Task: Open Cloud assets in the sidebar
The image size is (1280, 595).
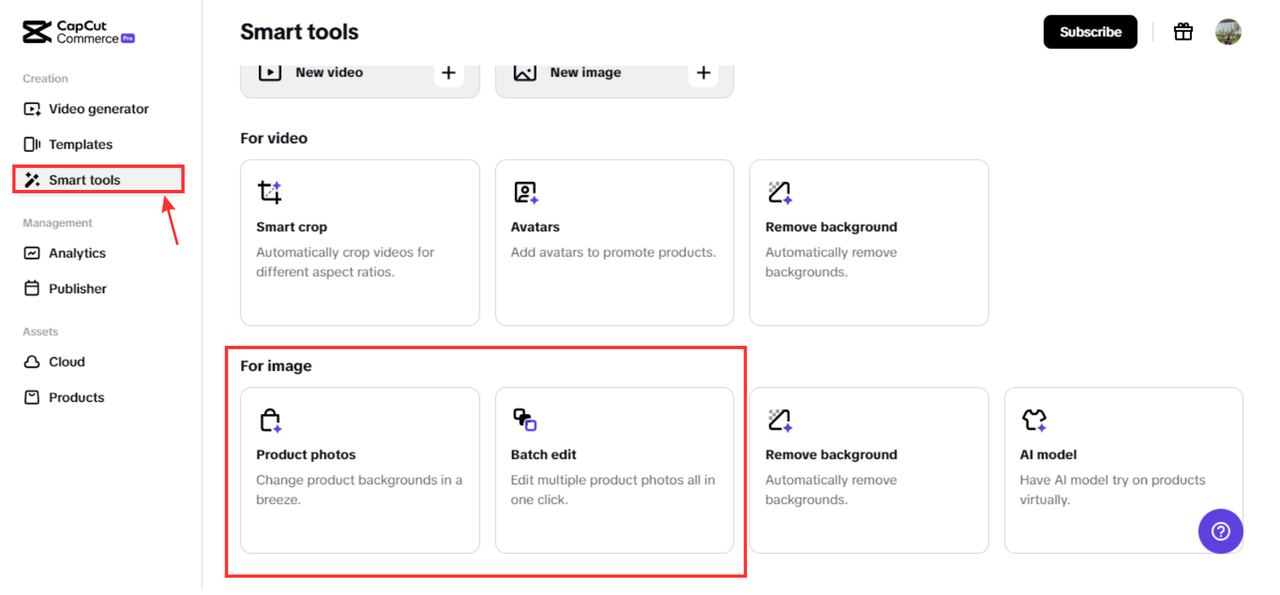Action: [x=66, y=362]
